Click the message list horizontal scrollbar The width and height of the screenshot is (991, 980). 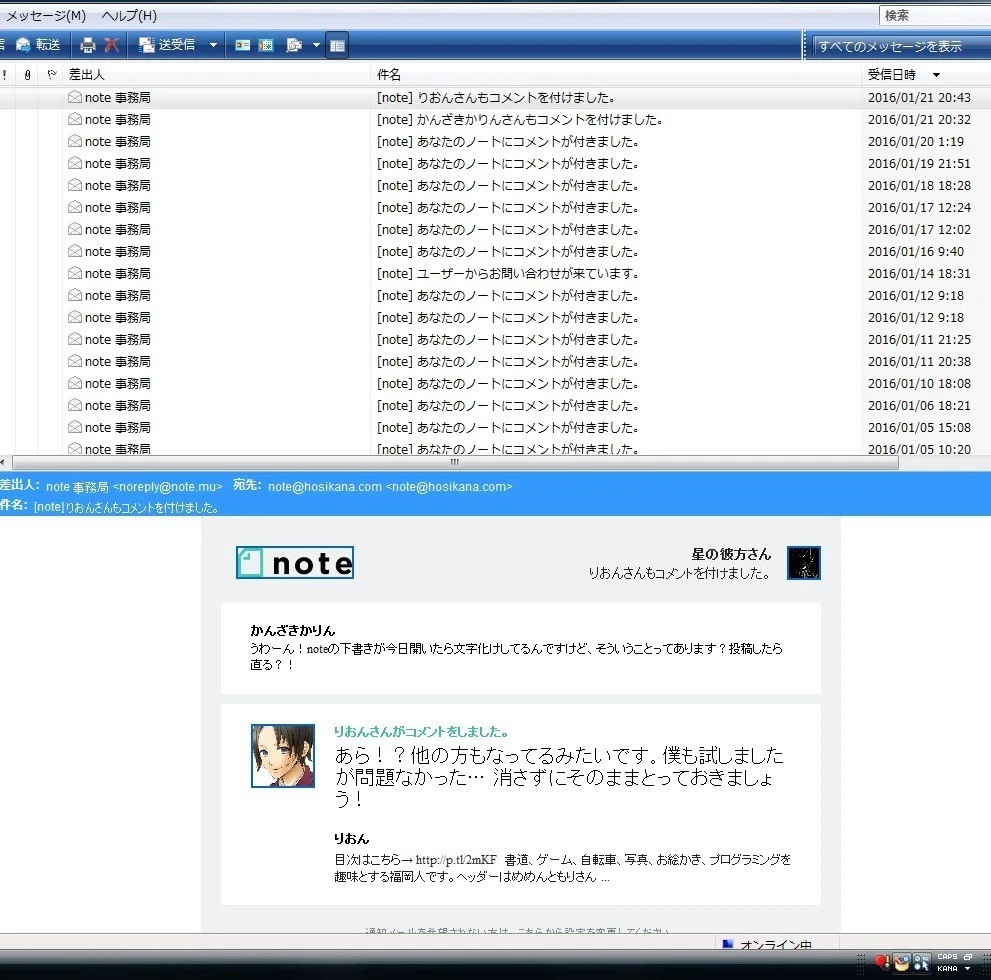(x=455, y=462)
